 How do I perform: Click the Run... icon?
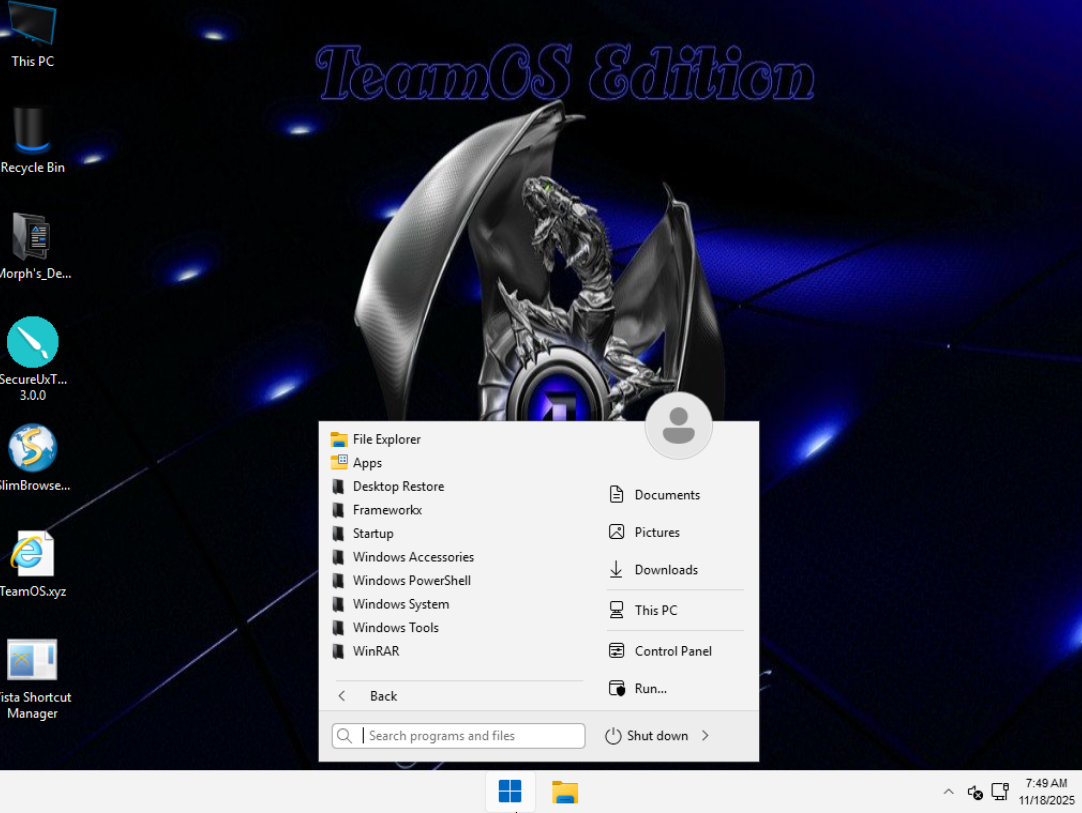click(x=616, y=688)
